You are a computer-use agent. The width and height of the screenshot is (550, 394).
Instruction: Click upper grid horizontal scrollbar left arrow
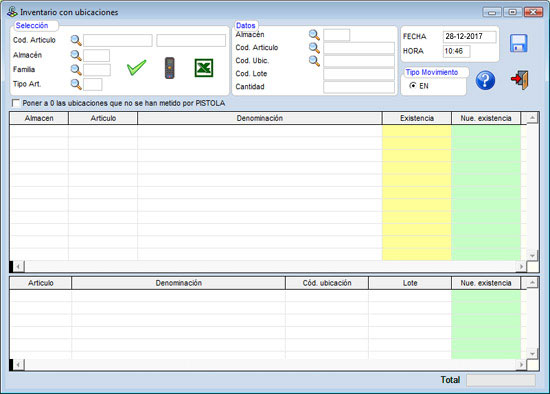19,267
